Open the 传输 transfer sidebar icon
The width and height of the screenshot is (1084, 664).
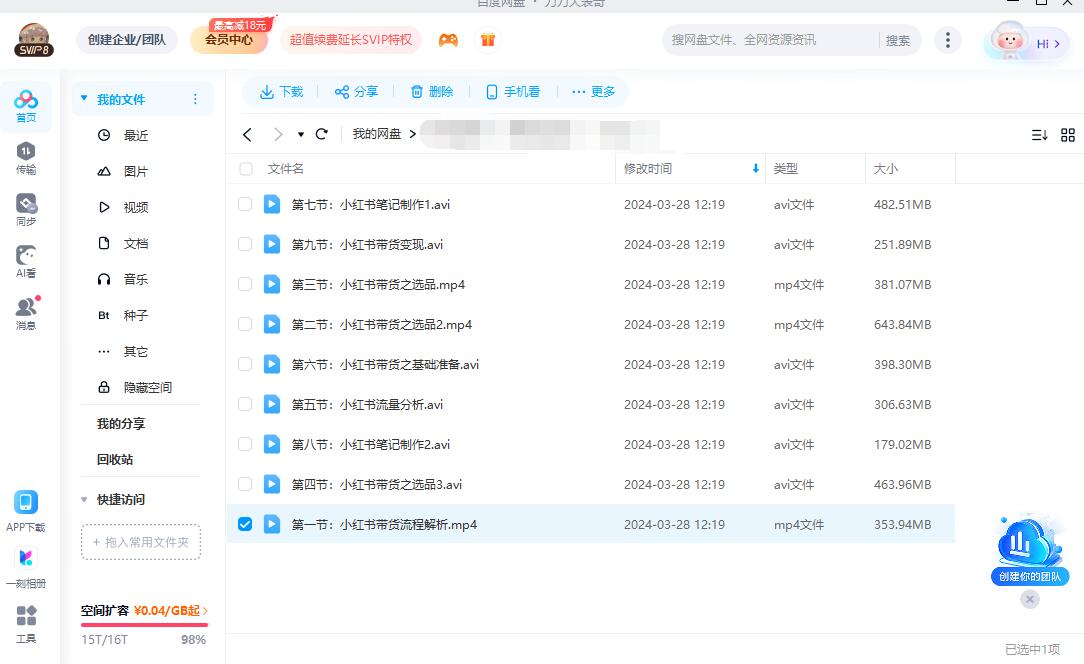pos(26,158)
